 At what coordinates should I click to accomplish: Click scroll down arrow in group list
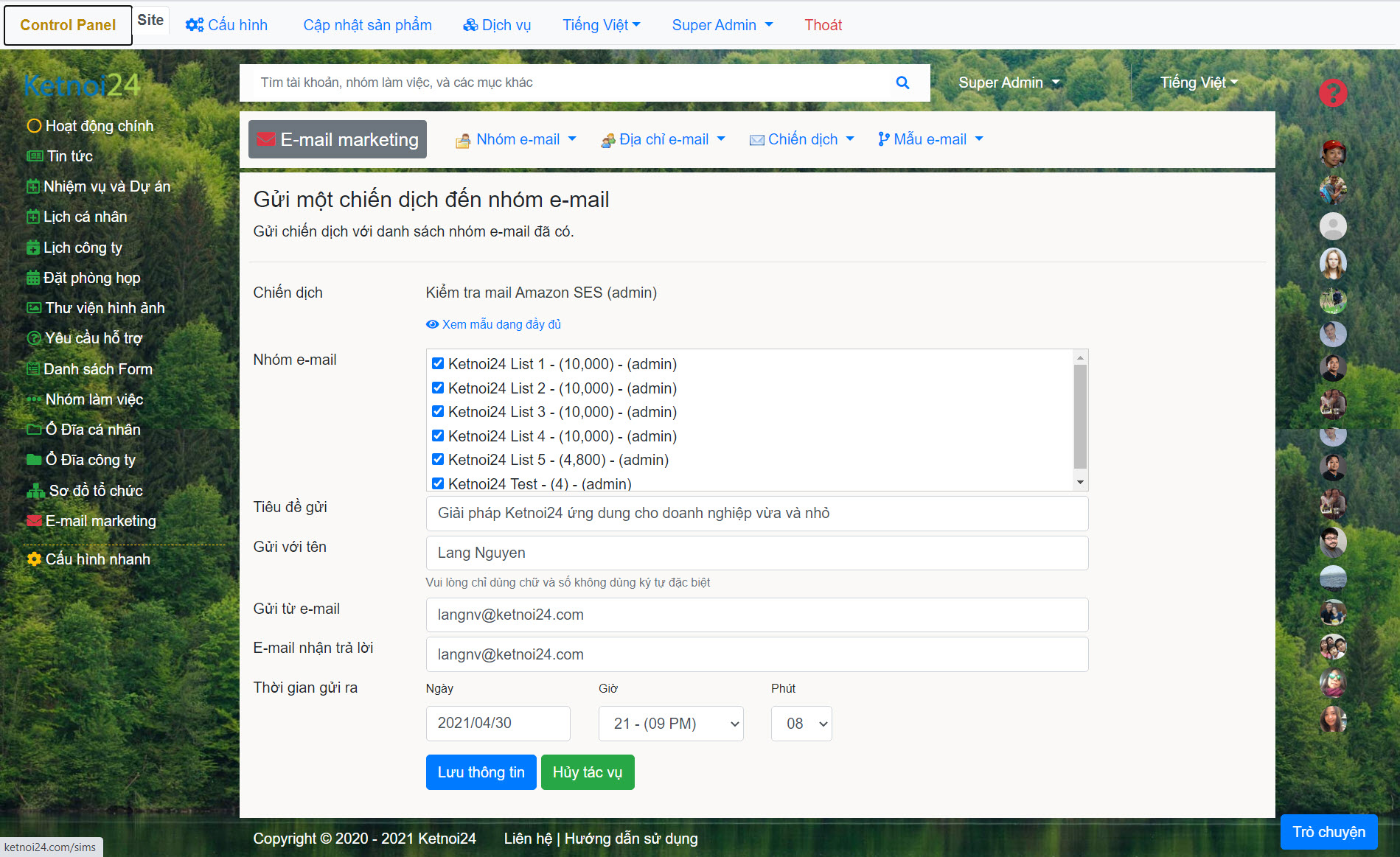click(x=1080, y=483)
